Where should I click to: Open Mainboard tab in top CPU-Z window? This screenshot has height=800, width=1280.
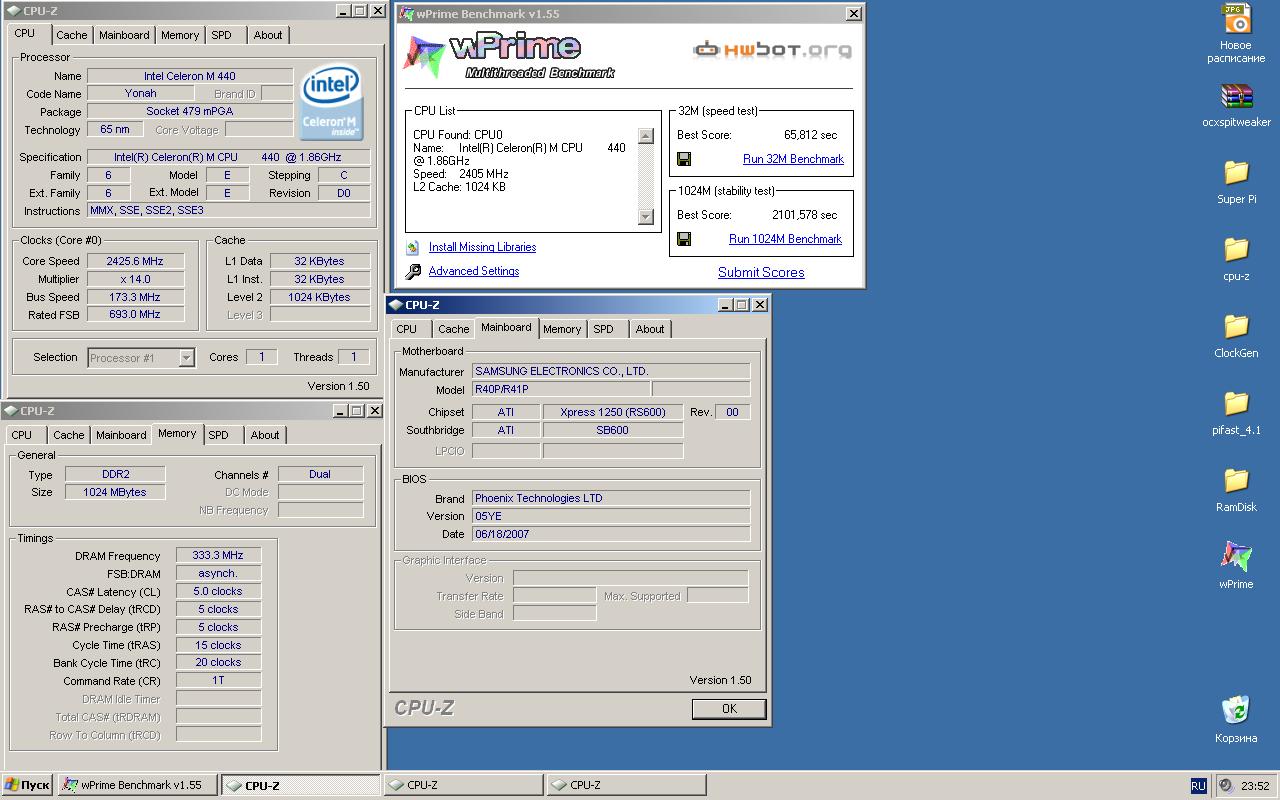click(124, 35)
